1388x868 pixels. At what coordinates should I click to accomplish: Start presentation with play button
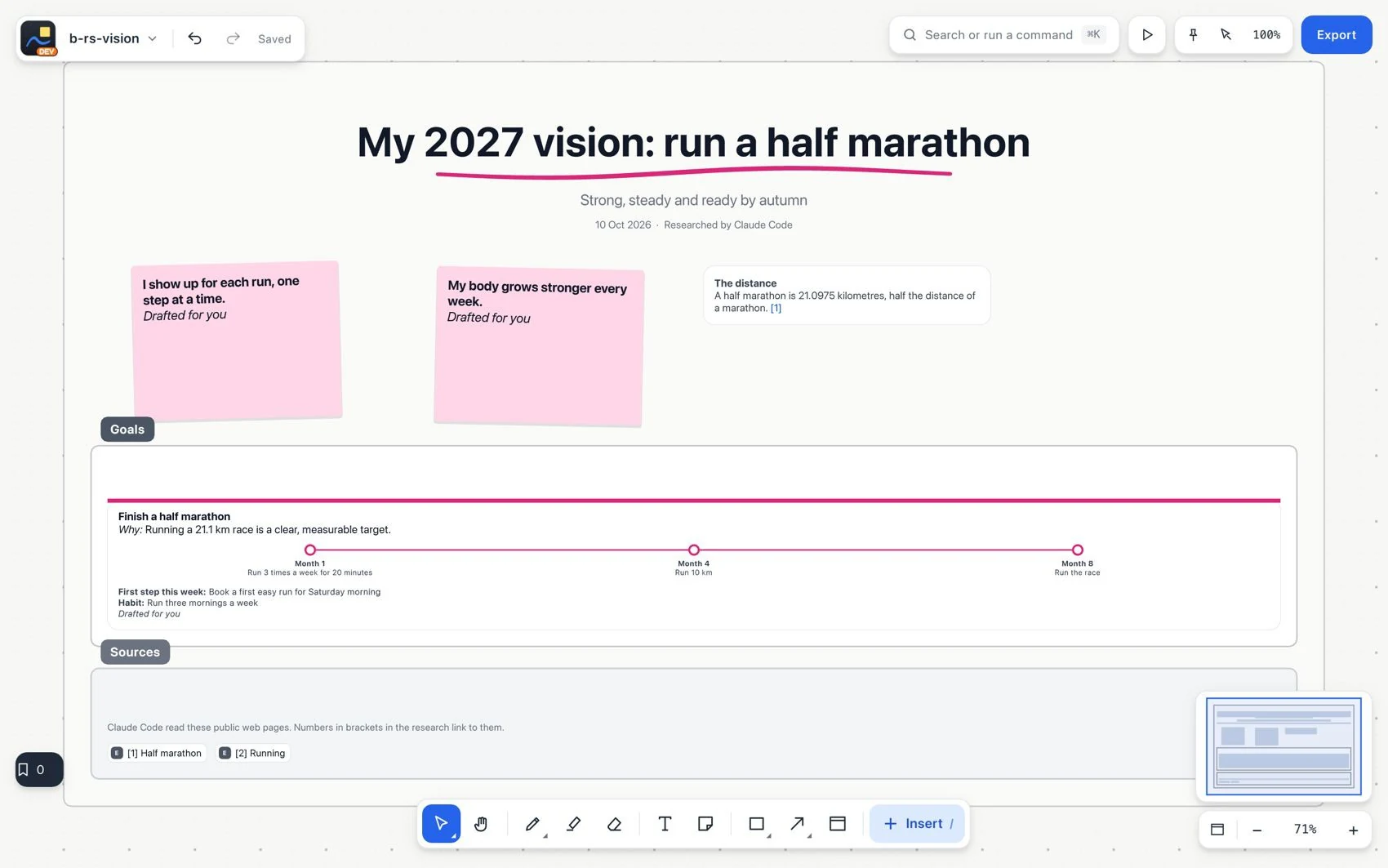(x=1147, y=35)
